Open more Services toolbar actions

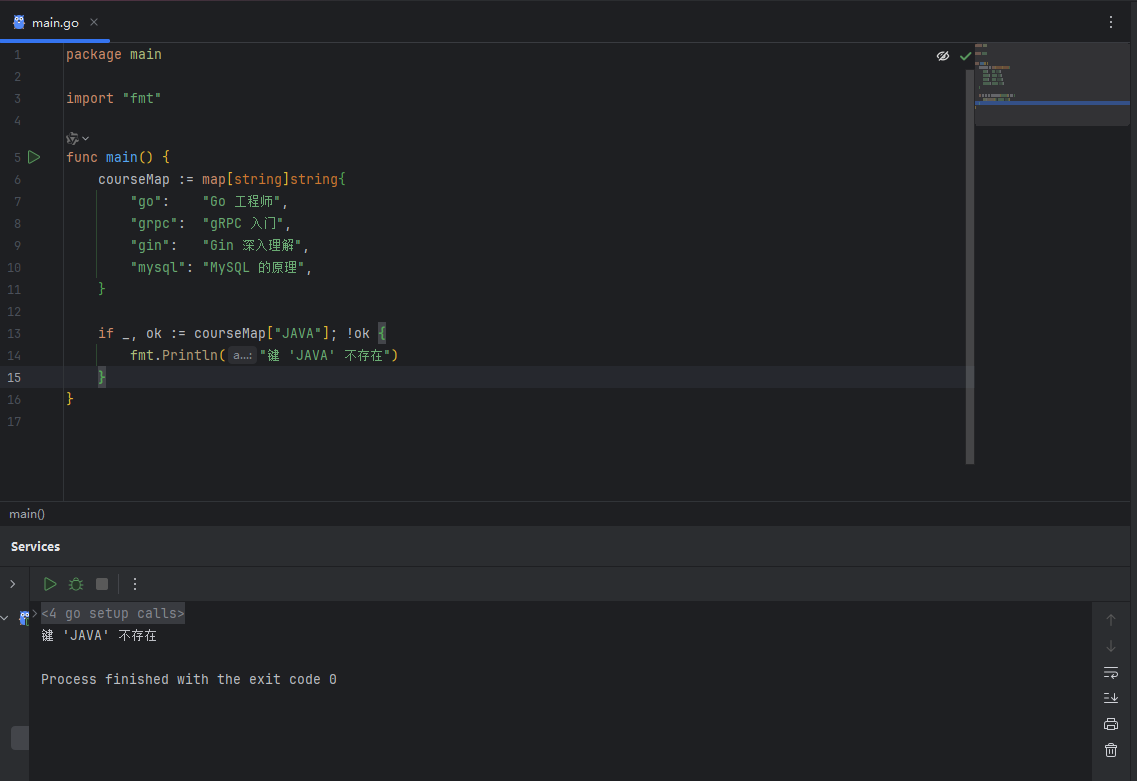135,584
